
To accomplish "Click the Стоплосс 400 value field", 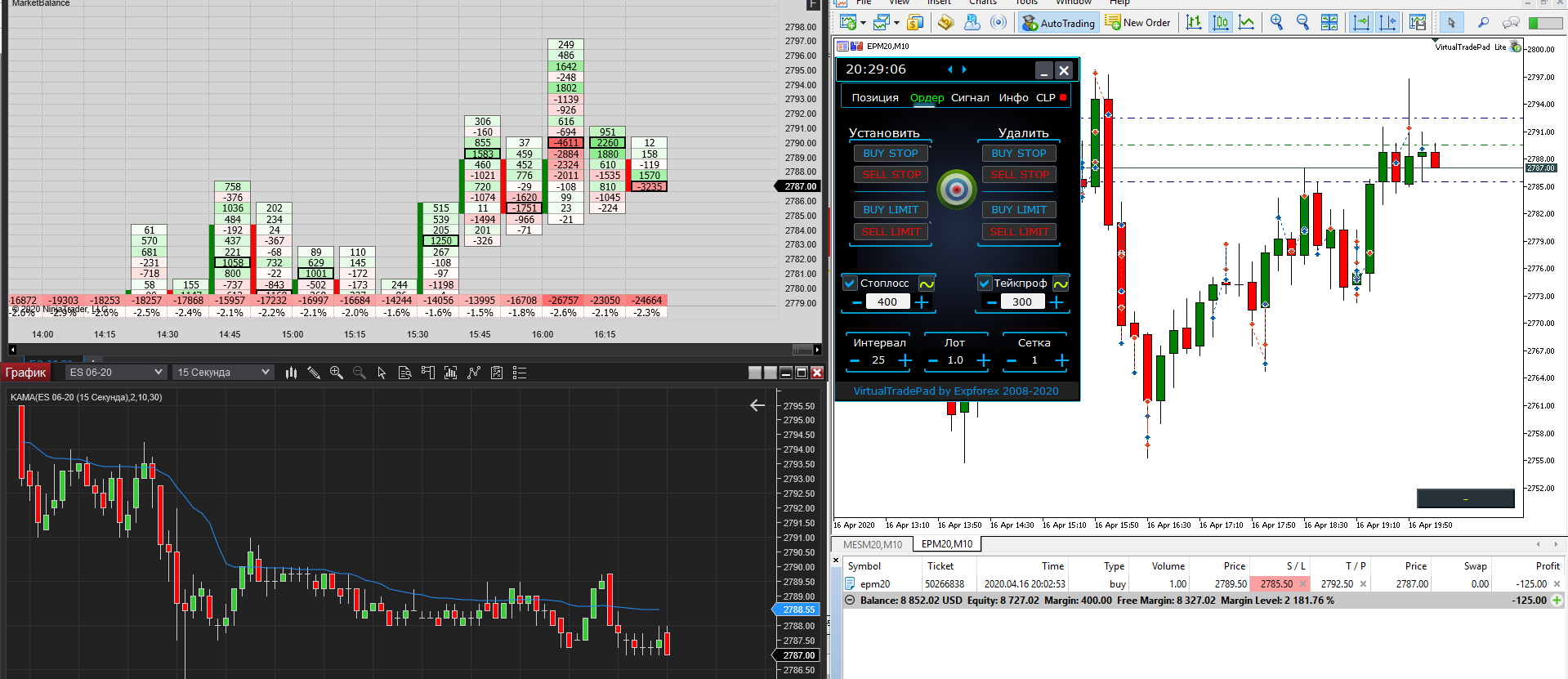I will (887, 302).
